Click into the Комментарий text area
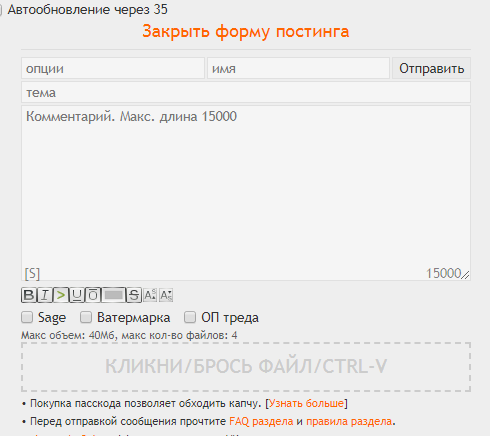Screen dimensions: 490x436 pos(246,193)
